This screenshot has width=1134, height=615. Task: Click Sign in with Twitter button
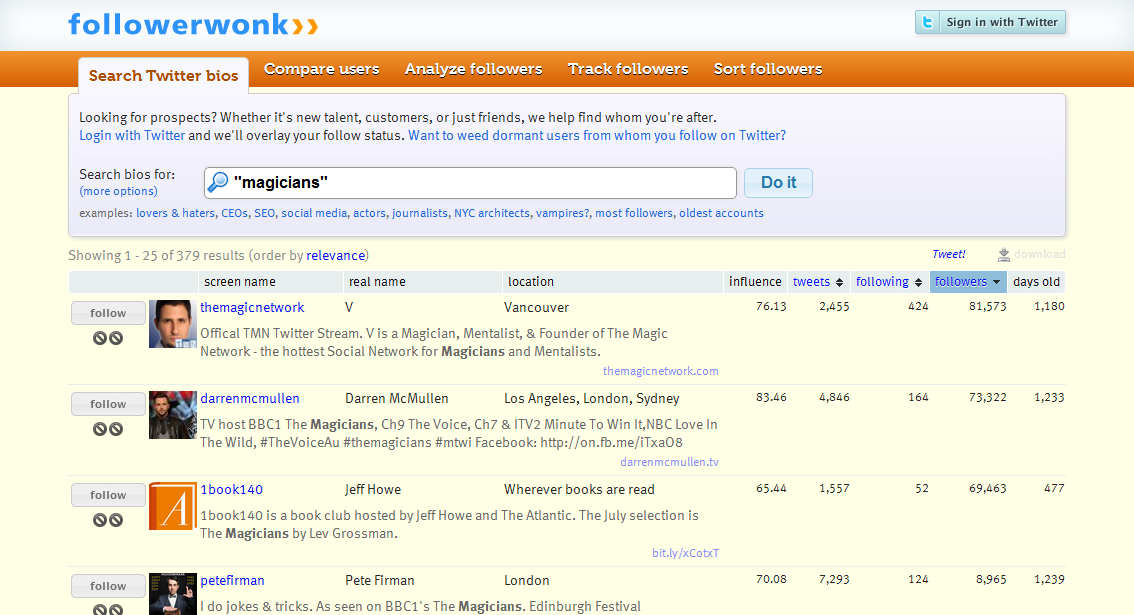click(x=990, y=22)
